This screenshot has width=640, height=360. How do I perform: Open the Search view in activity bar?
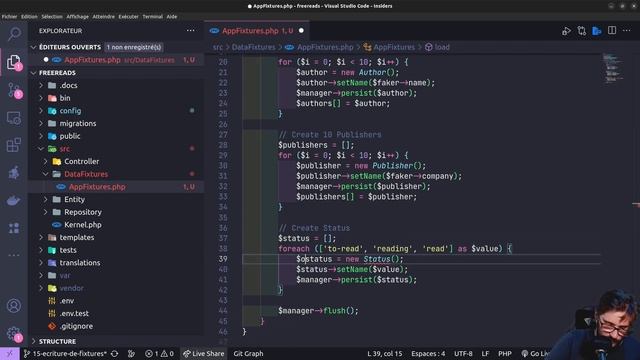click(14, 34)
